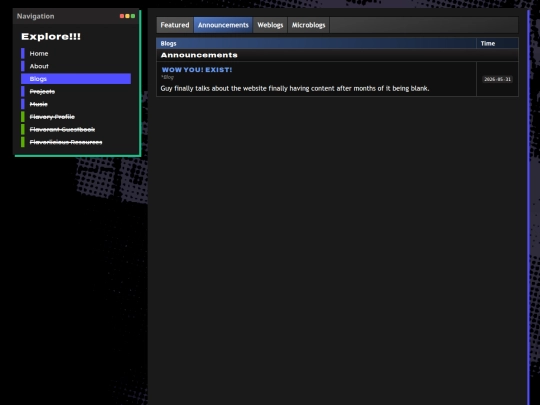
Task: Click the Navigation window title
Action: 35,16
